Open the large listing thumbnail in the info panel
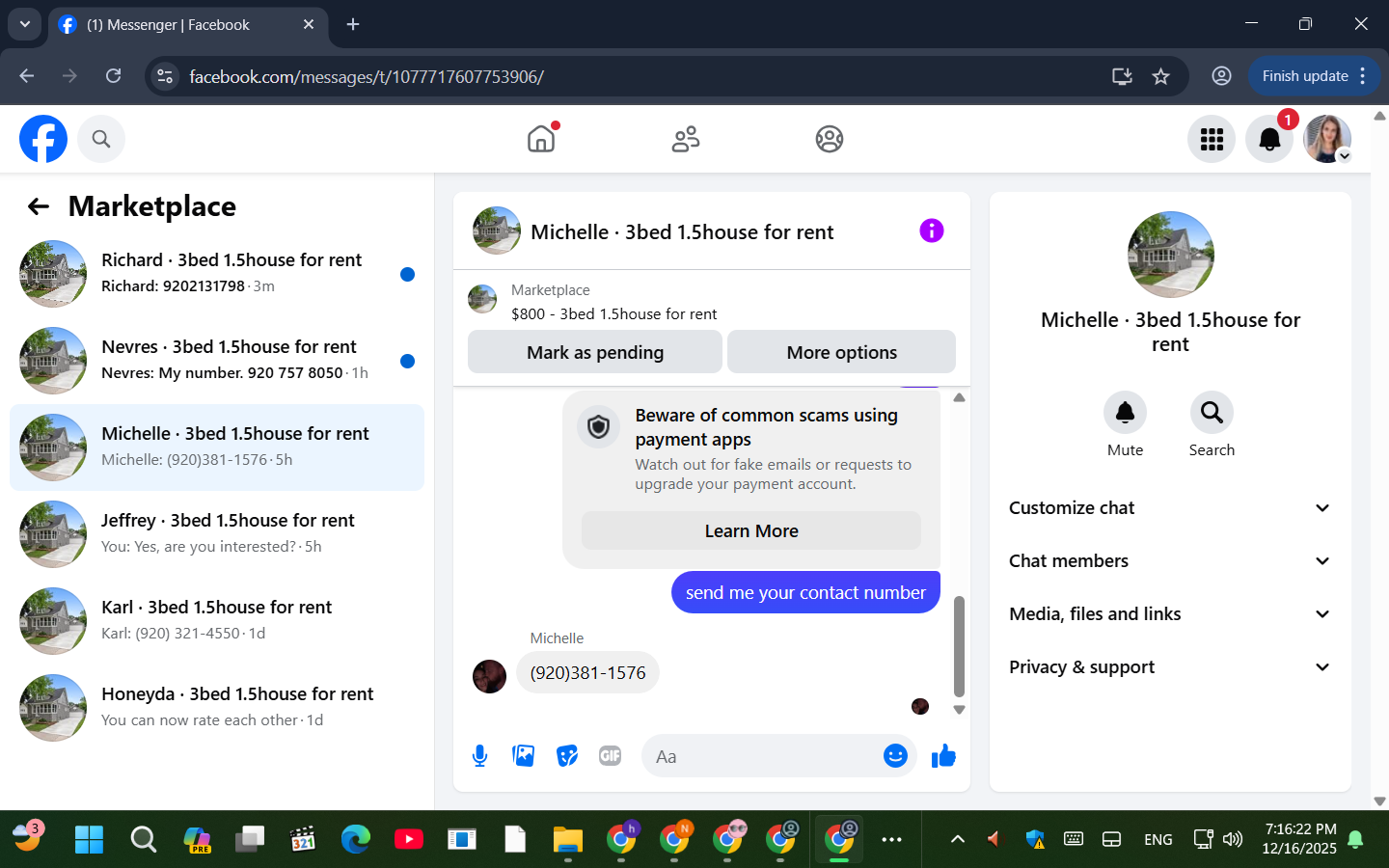The width and height of the screenshot is (1389, 868). point(1170,255)
